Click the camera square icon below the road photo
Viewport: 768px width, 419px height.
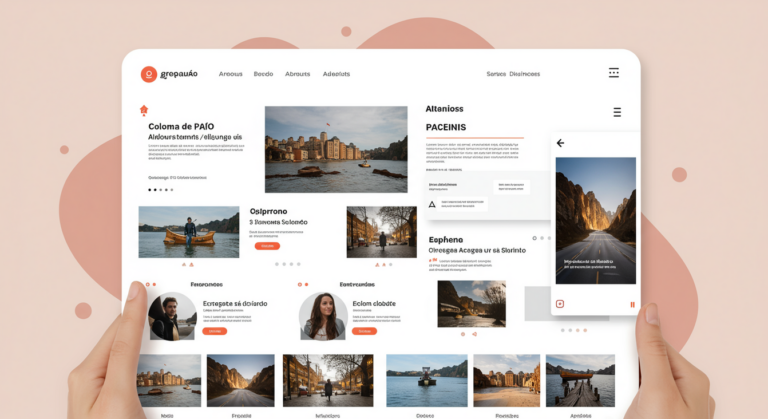coord(560,304)
